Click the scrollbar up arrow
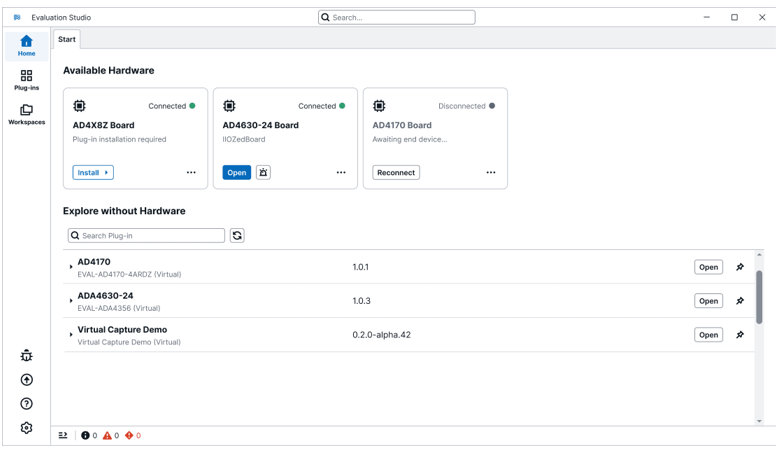 pyautogui.click(x=759, y=254)
